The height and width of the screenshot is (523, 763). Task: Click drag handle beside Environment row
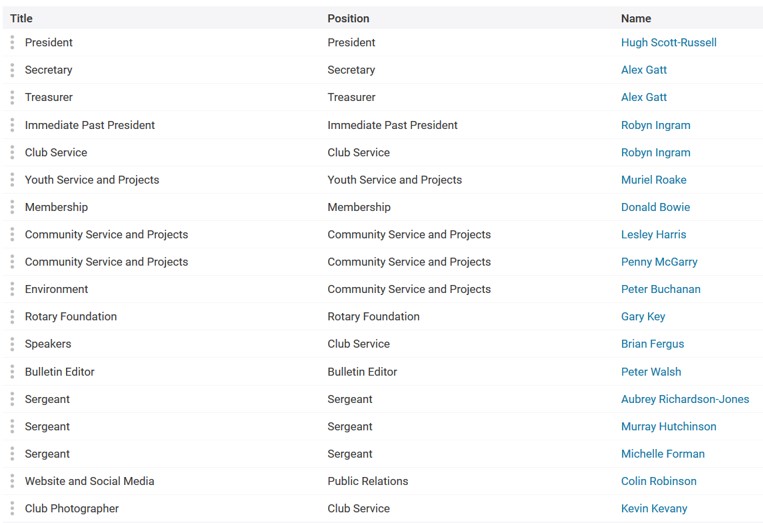[12, 289]
